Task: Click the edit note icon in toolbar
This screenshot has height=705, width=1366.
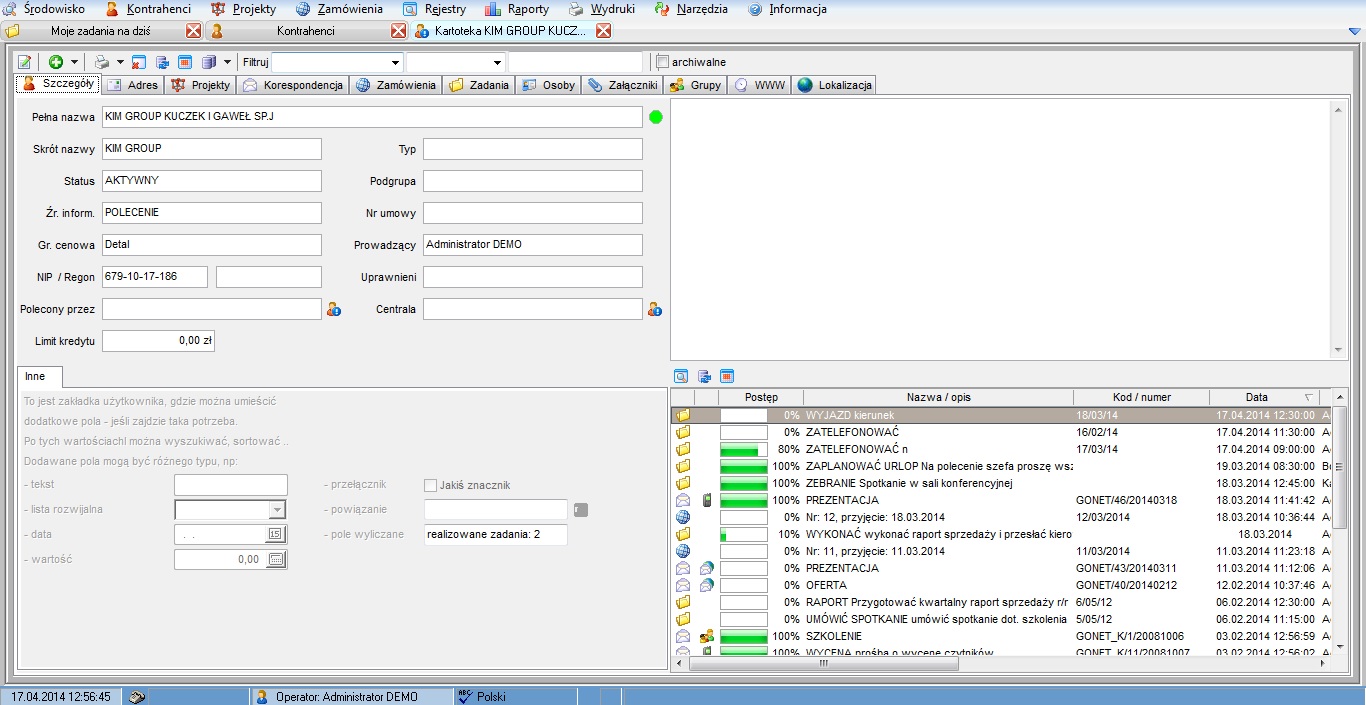Action: coord(25,62)
